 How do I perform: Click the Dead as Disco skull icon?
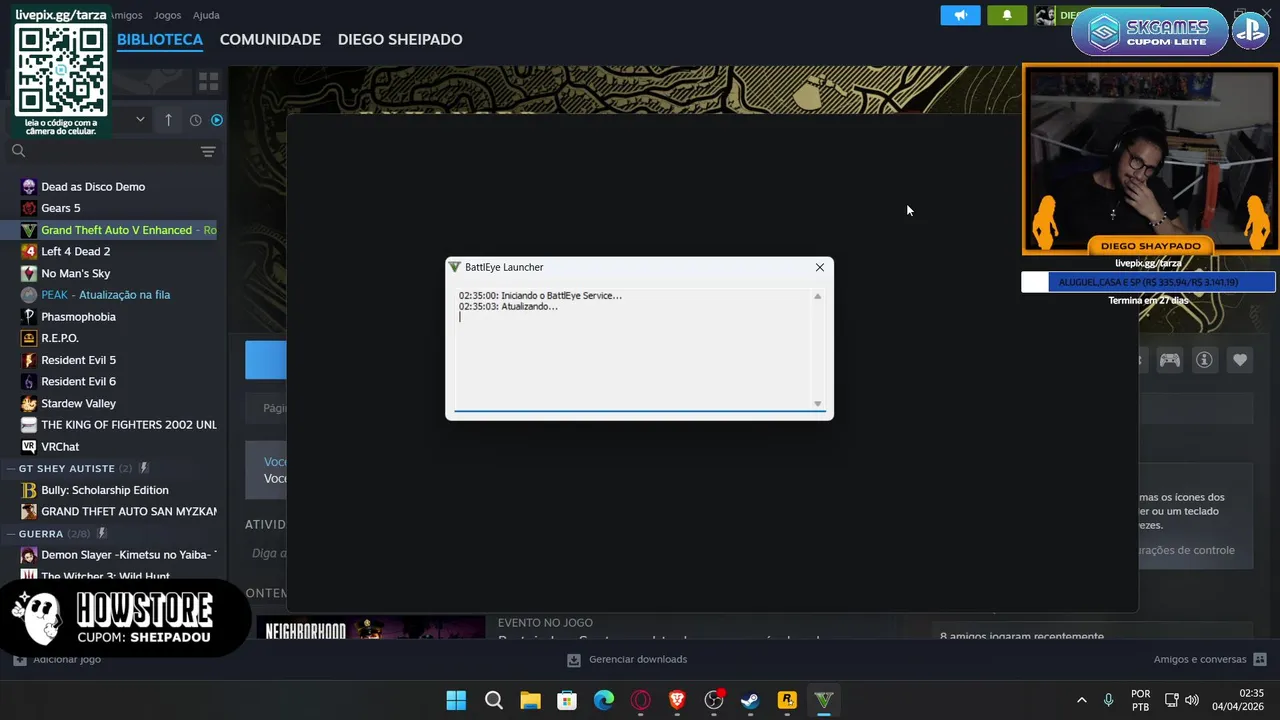coord(28,187)
